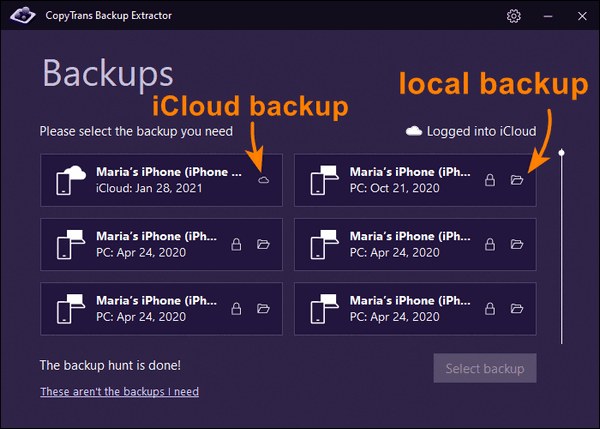
Task: Click the "Backups" page heading
Action: coord(108,73)
